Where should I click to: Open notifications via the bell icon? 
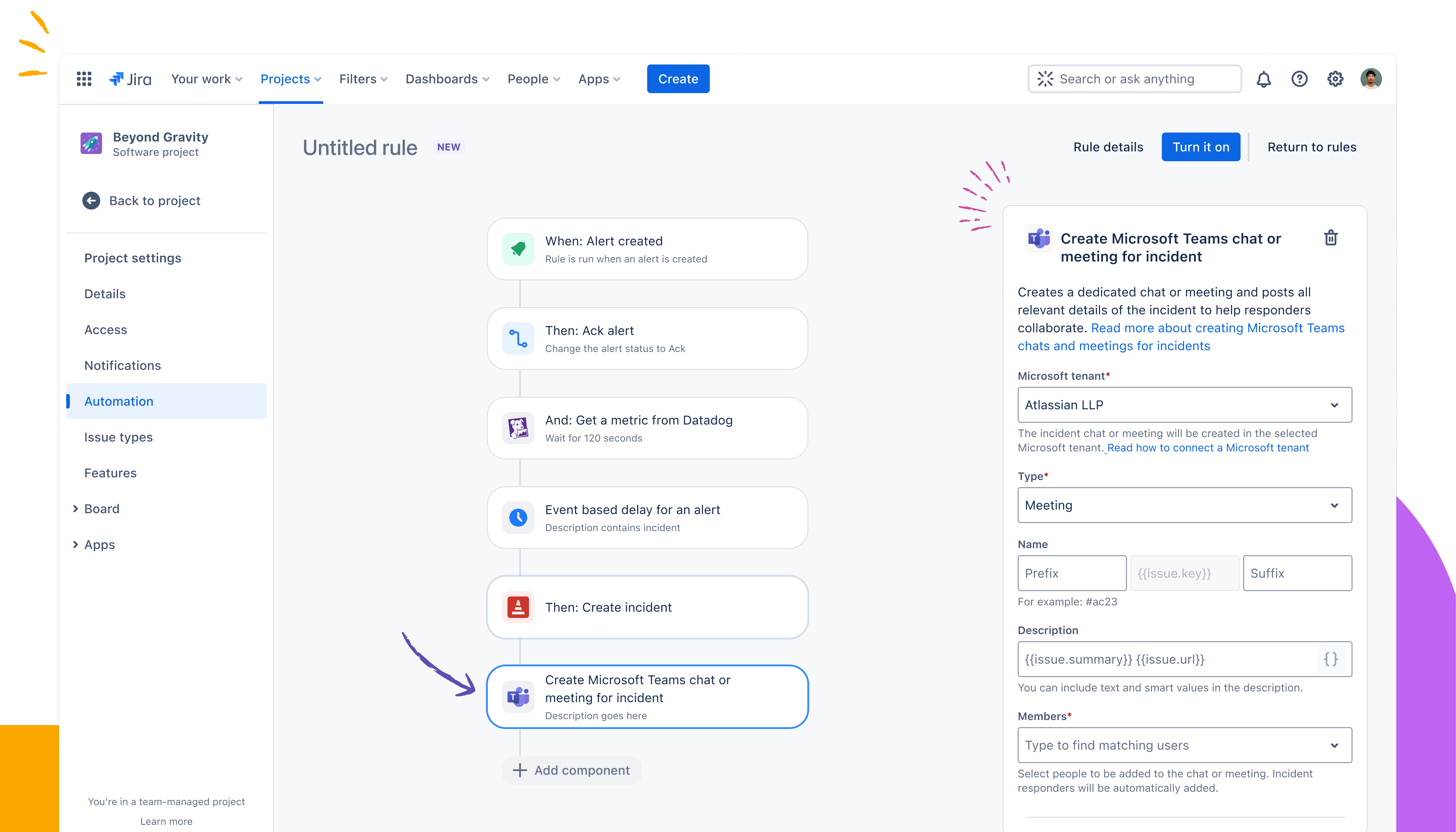(x=1264, y=79)
